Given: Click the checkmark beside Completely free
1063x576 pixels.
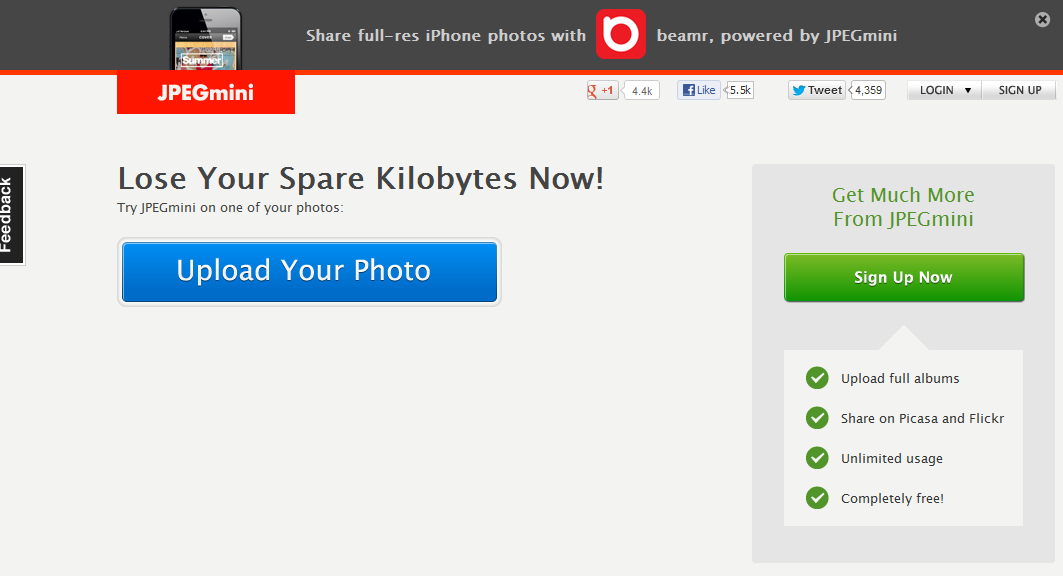Looking at the screenshot, I should (817, 498).
